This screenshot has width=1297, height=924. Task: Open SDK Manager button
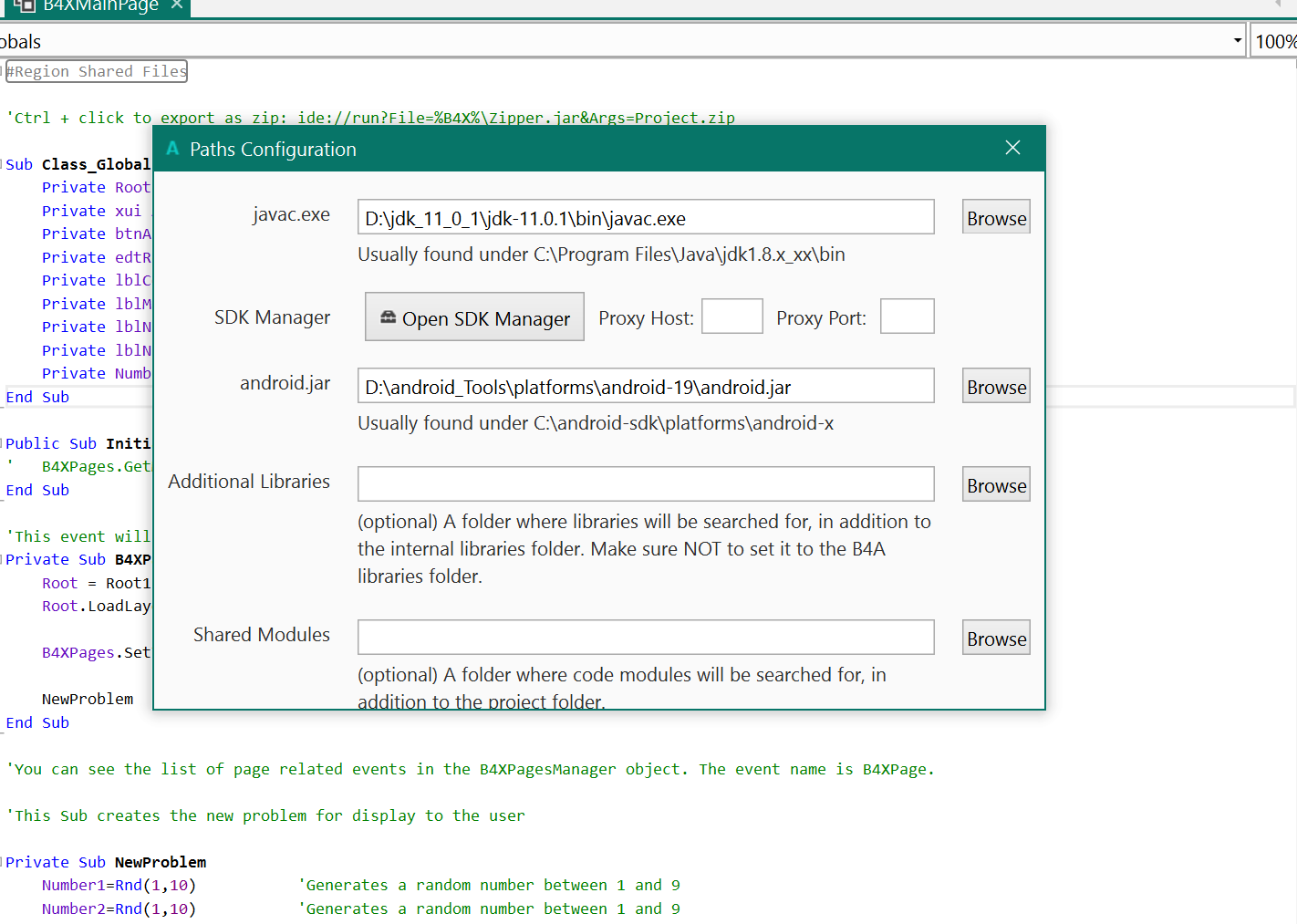474,317
